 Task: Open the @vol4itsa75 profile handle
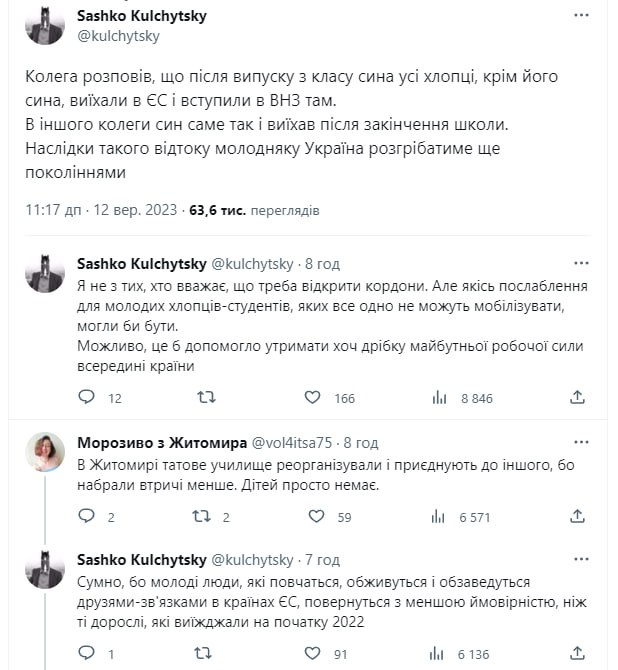(291, 443)
